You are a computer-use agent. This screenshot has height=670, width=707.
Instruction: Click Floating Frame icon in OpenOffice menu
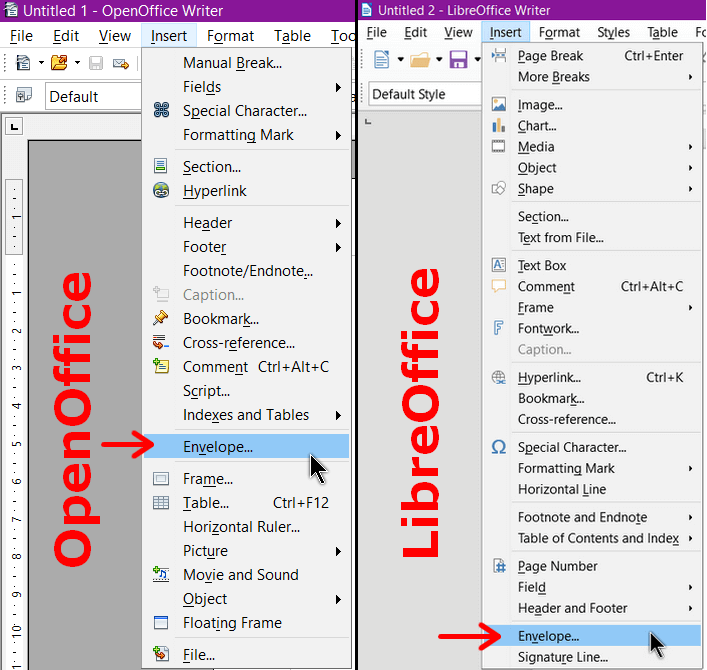[x=161, y=622]
